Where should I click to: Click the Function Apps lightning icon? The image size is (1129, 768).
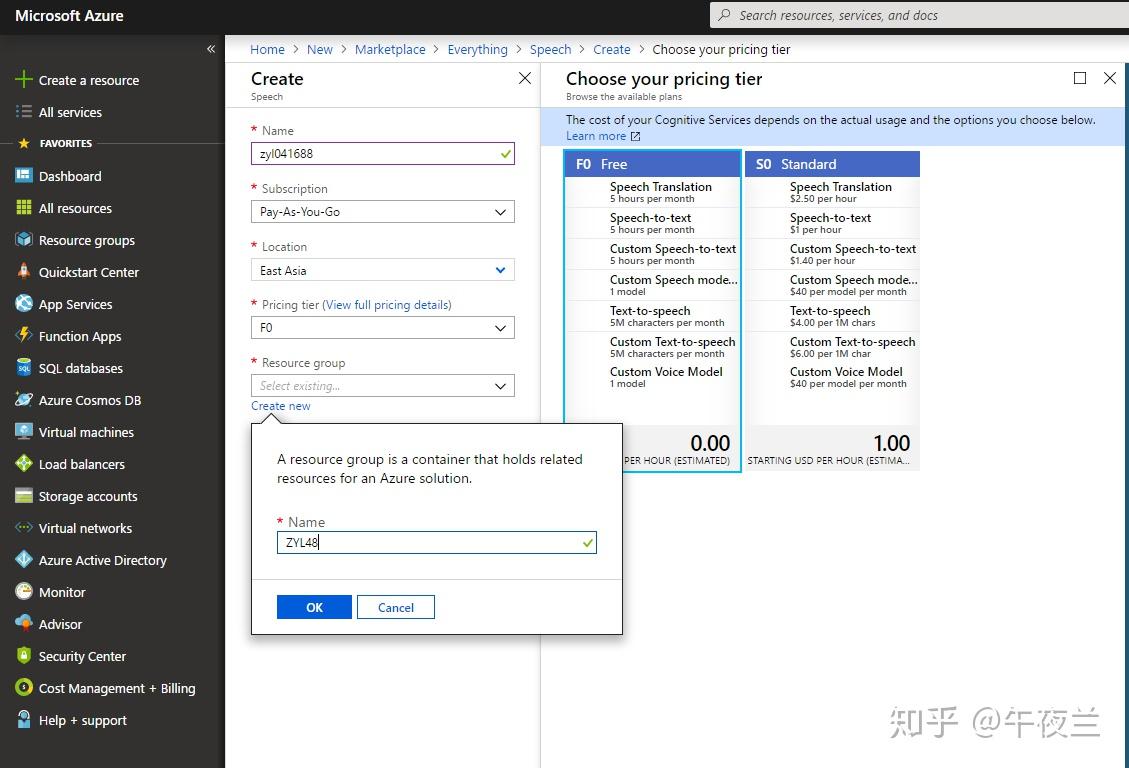pyautogui.click(x=24, y=335)
